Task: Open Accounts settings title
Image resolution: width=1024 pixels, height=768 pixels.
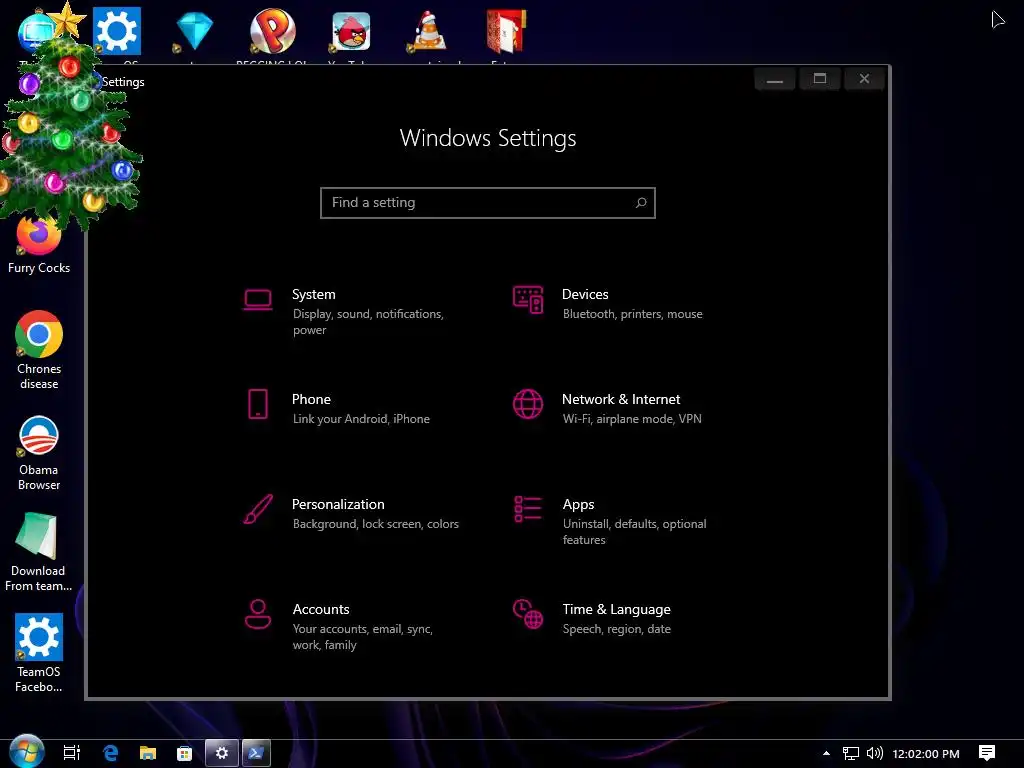Action: 321,609
